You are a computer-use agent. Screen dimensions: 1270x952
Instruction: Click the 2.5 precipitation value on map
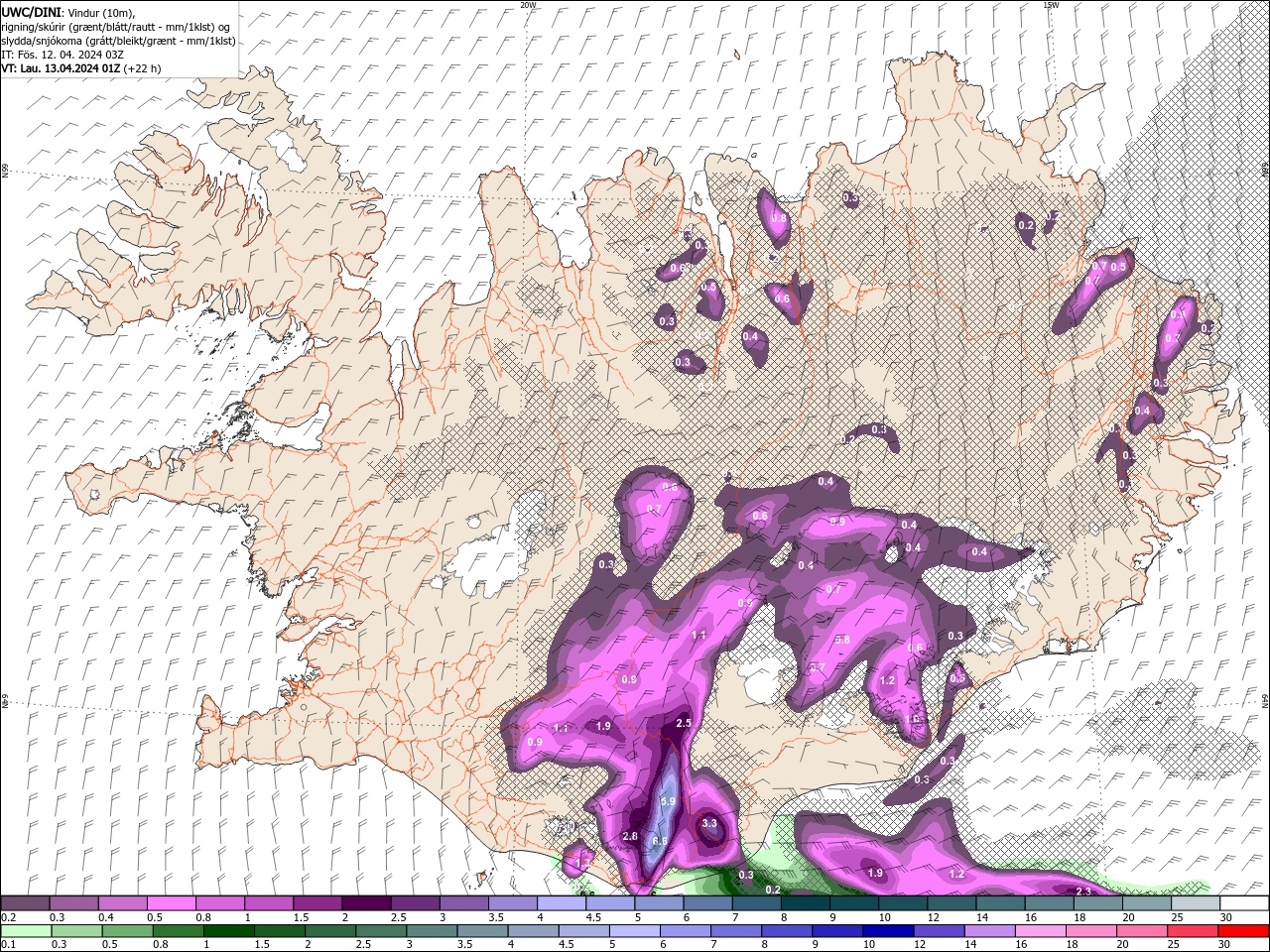click(x=683, y=724)
